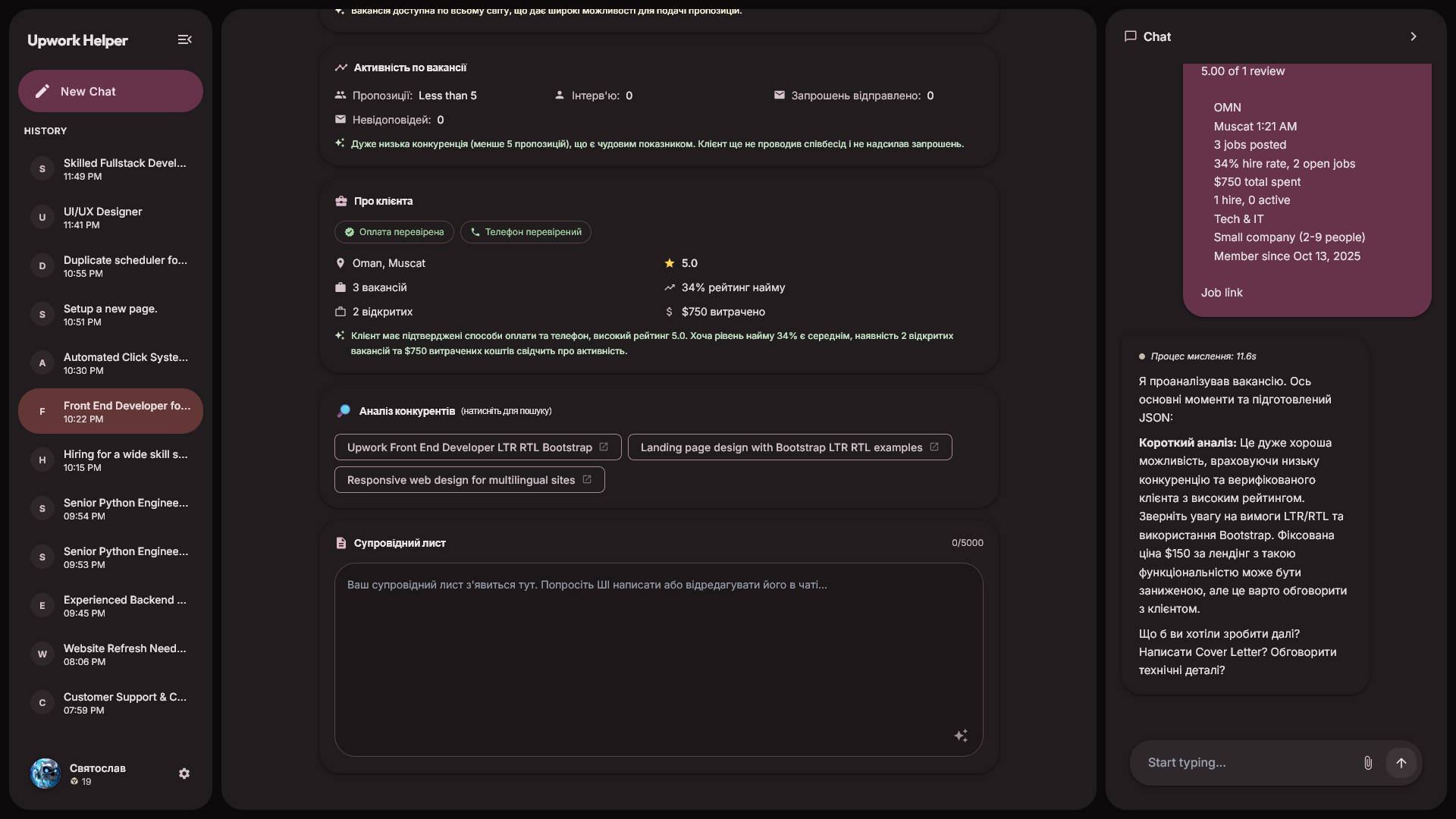The width and height of the screenshot is (1456, 819).
Task: Click the Пропозиції people icon
Action: pyautogui.click(x=340, y=96)
